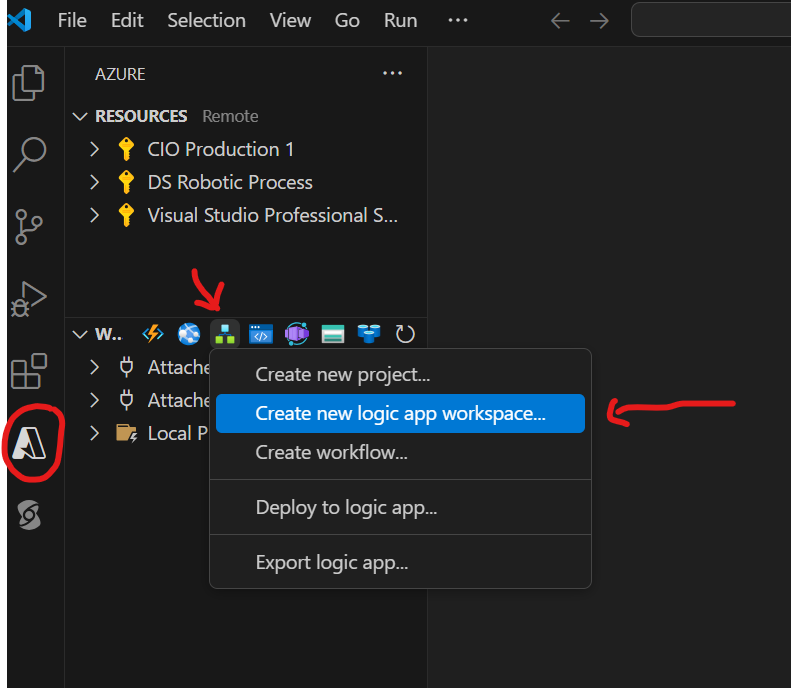Expand the Local P item
The width and height of the screenshot is (791, 688).
[94, 433]
